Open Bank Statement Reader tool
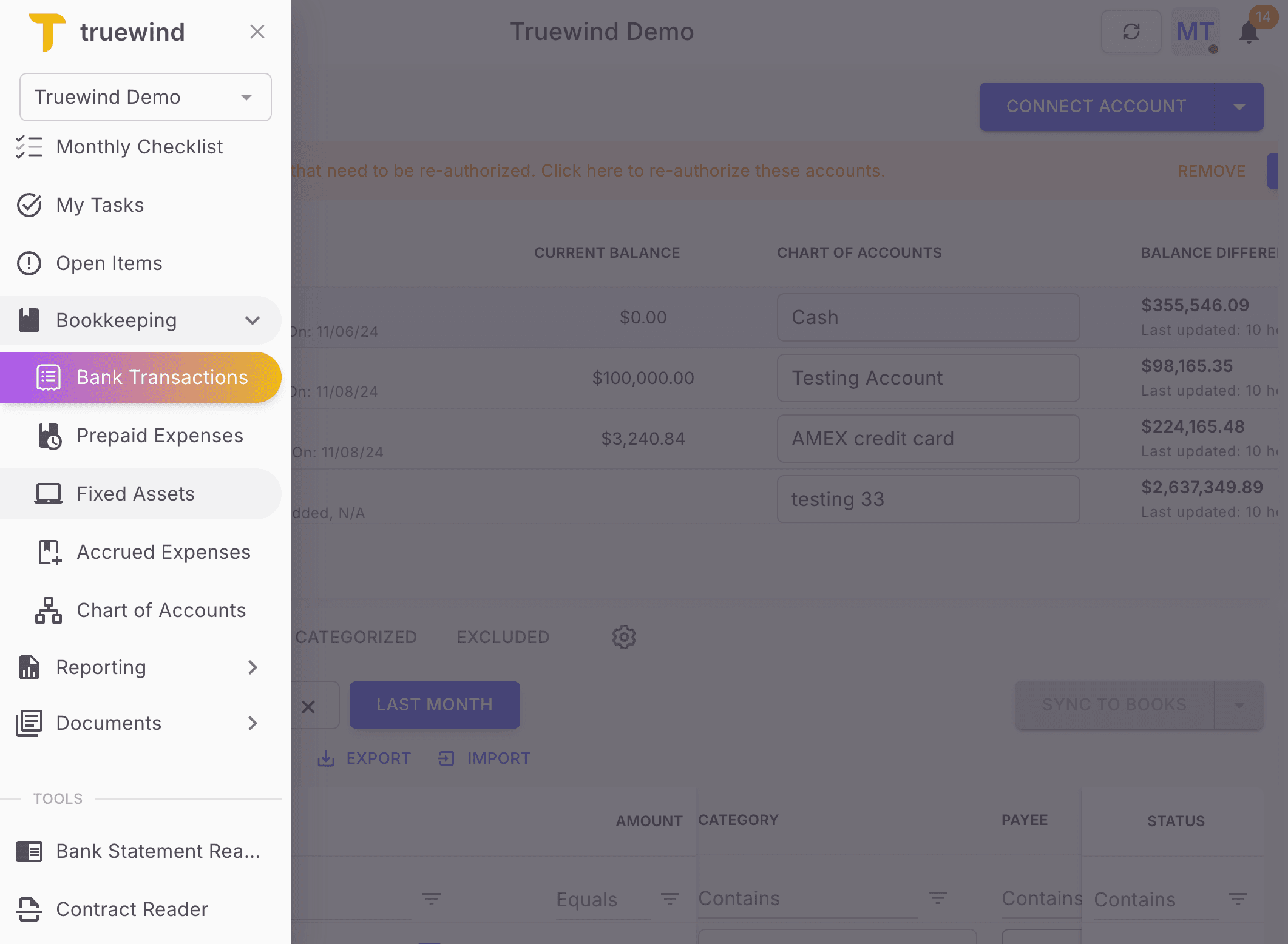Viewport: 1288px width, 944px height. [x=158, y=851]
